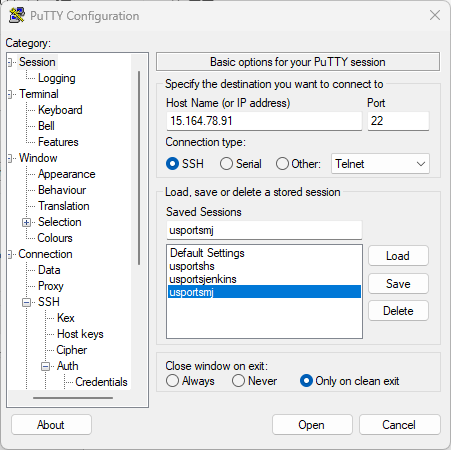The width and height of the screenshot is (451, 450).
Task: Click the category tree vertical scrollbar
Action: (139, 168)
